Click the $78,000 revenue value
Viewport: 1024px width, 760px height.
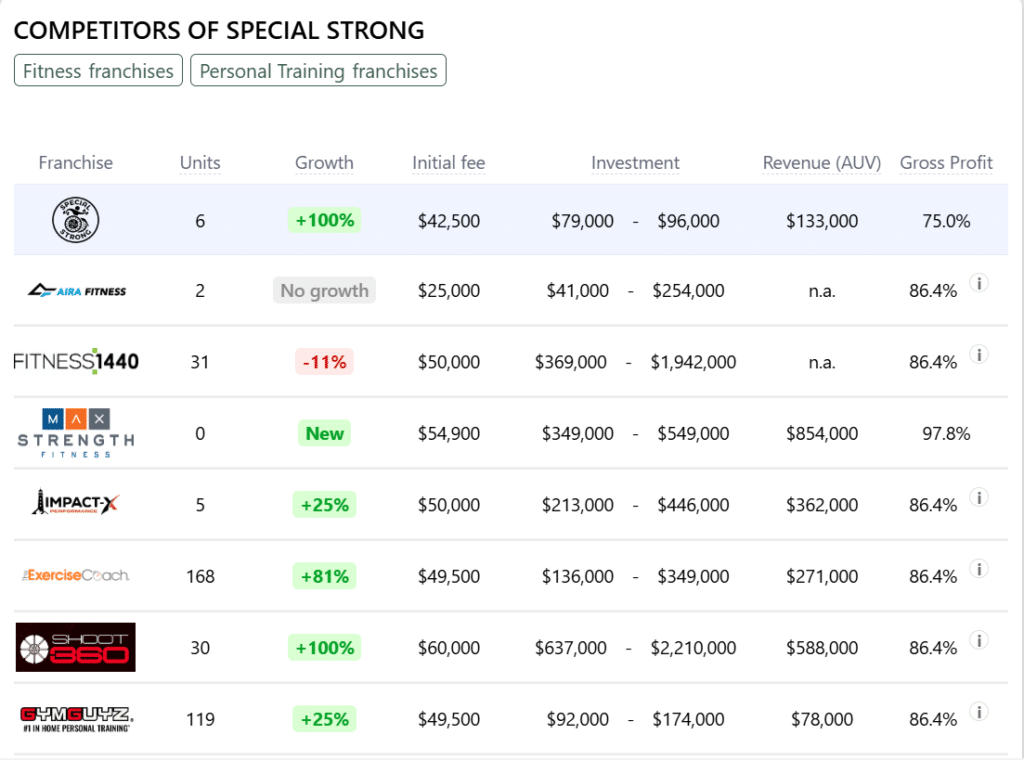tap(822, 720)
